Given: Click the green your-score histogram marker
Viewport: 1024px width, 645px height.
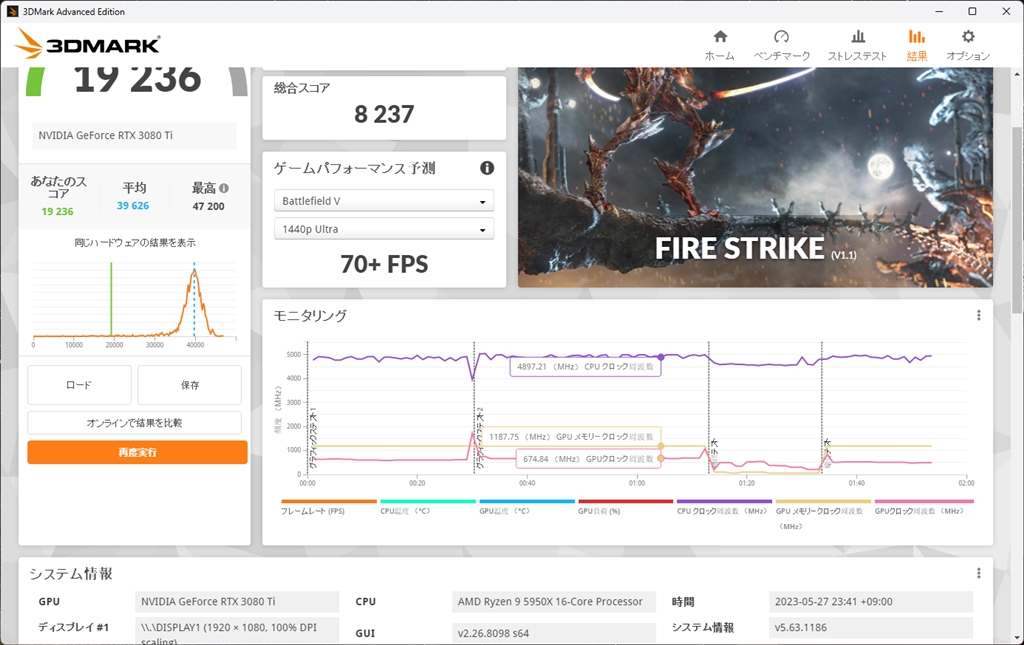Looking at the screenshot, I should click(x=111, y=299).
